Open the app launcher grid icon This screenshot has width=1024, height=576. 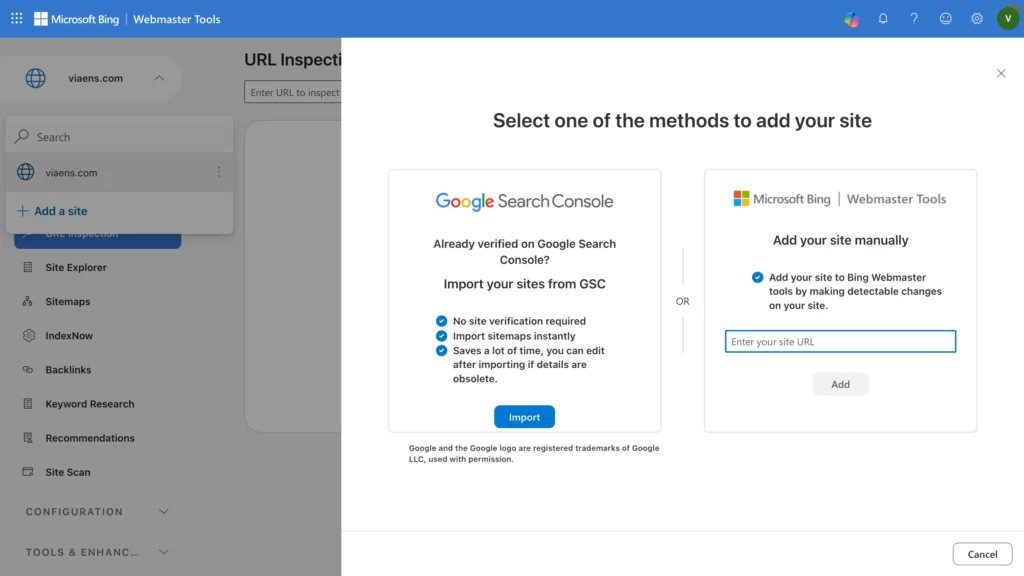click(x=17, y=19)
